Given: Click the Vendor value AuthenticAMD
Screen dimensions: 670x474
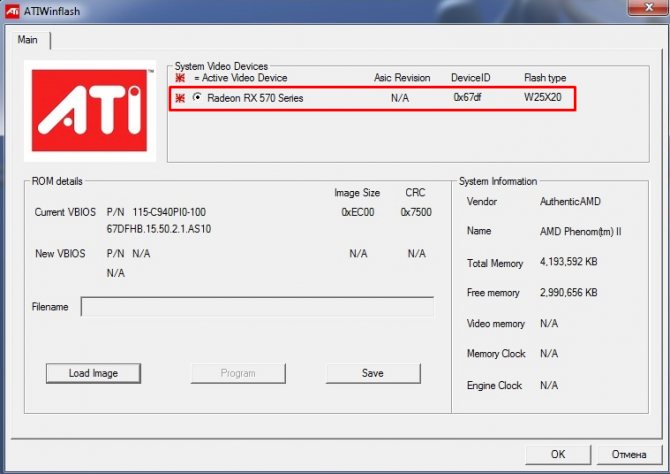Looking at the screenshot, I should pyautogui.click(x=570, y=201).
